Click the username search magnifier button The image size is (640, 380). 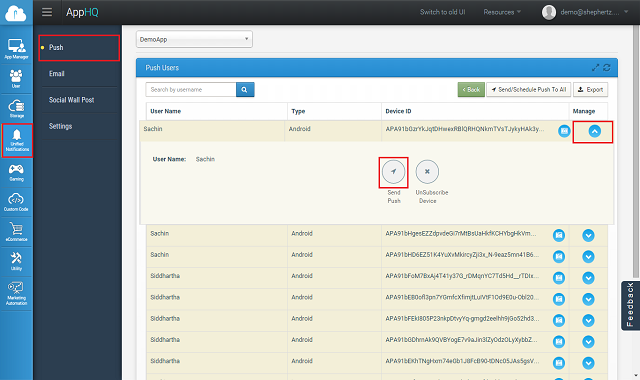[x=245, y=89]
